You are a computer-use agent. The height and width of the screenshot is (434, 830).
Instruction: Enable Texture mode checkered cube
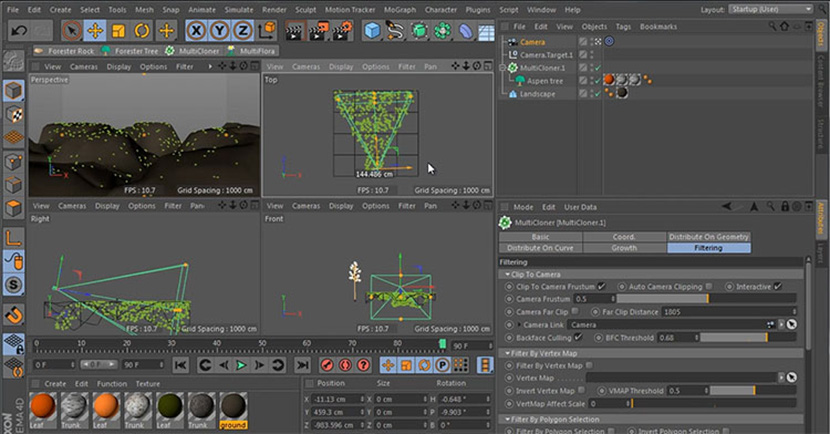[14, 114]
